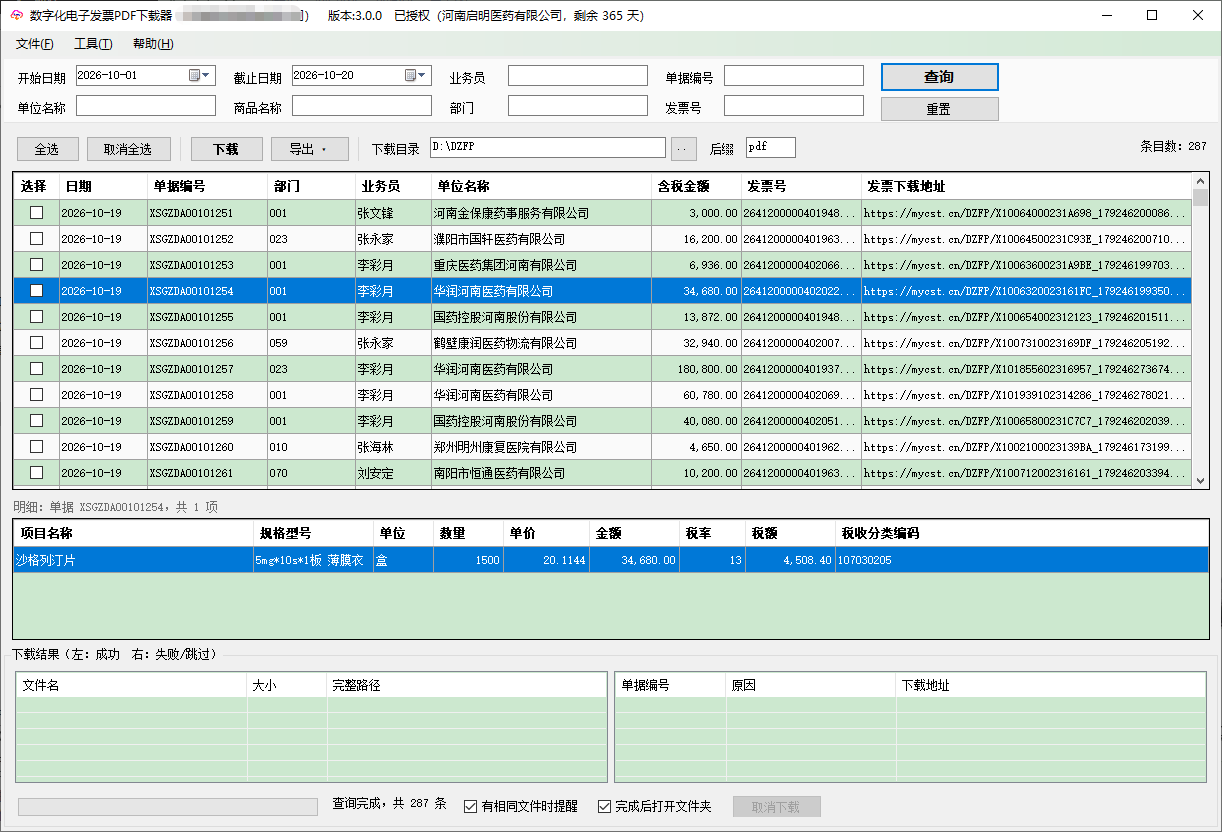Screen dimensions: 1222x832
Task: Click scroll-up arrow of invoice list scrollbar
Action: coord(1201,182)
